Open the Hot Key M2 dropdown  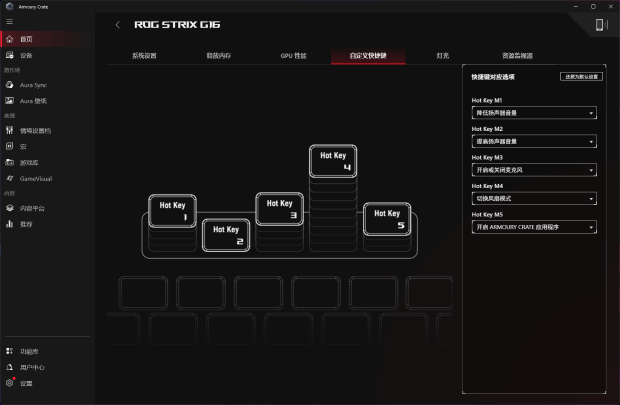(534, 141)
